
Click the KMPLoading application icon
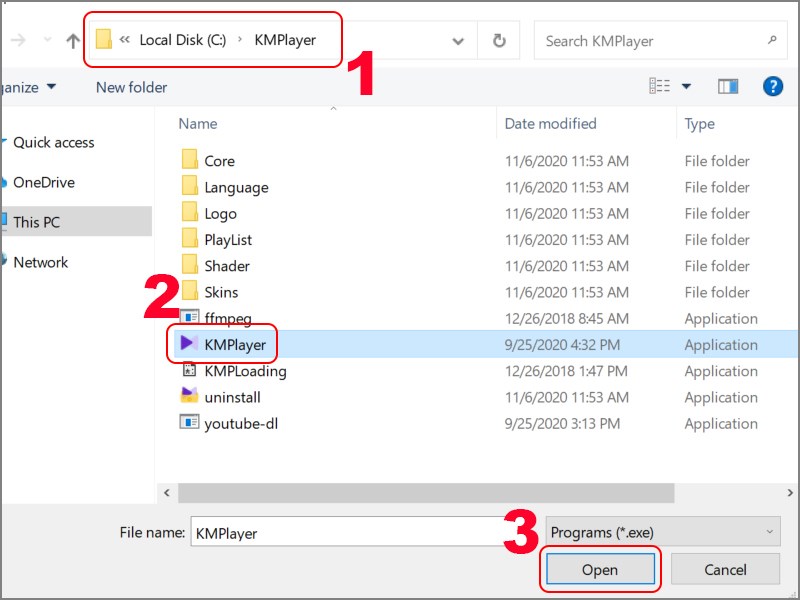[x=189, y=369]
